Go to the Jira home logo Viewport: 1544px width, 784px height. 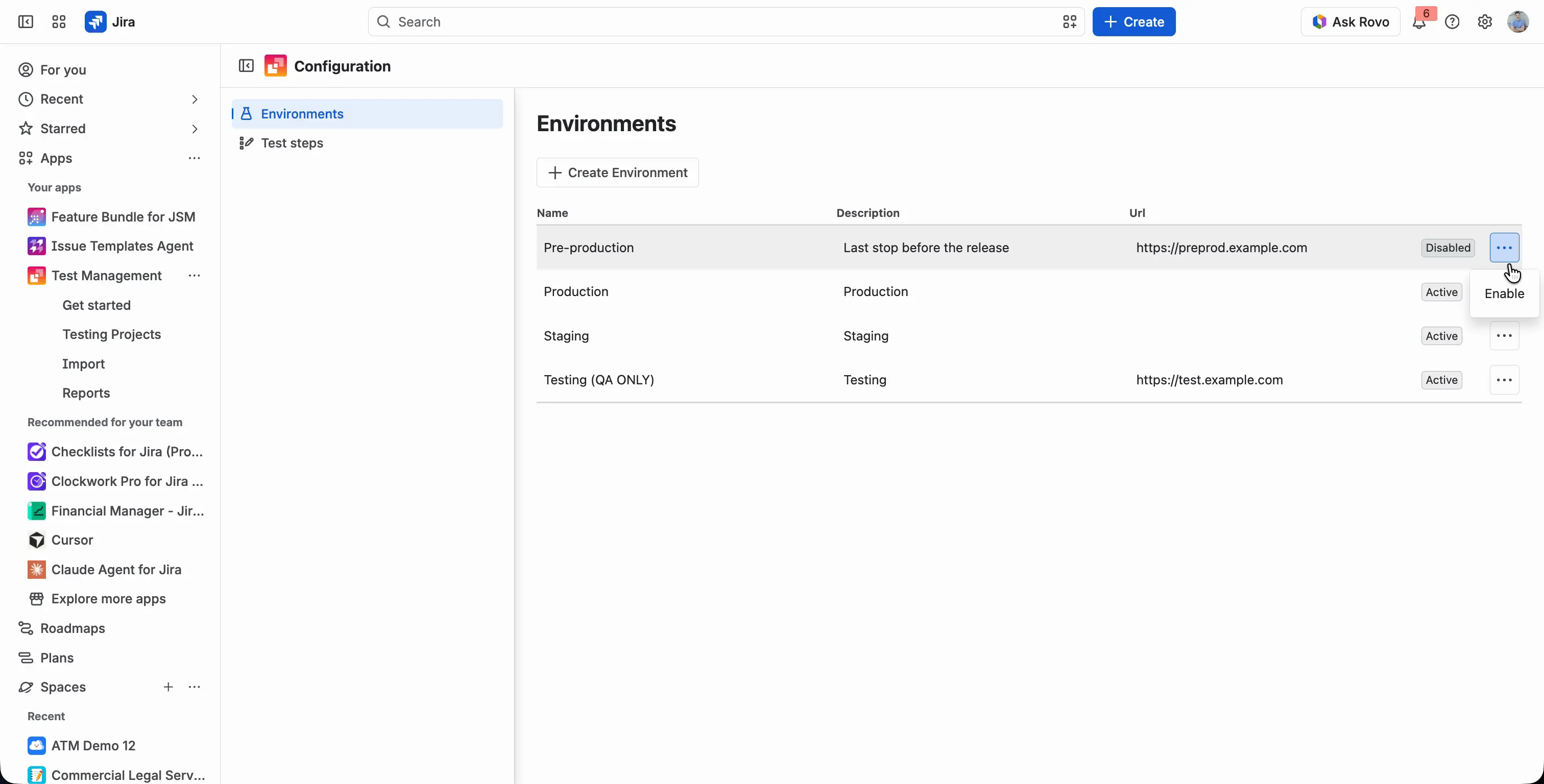point(110,22)
